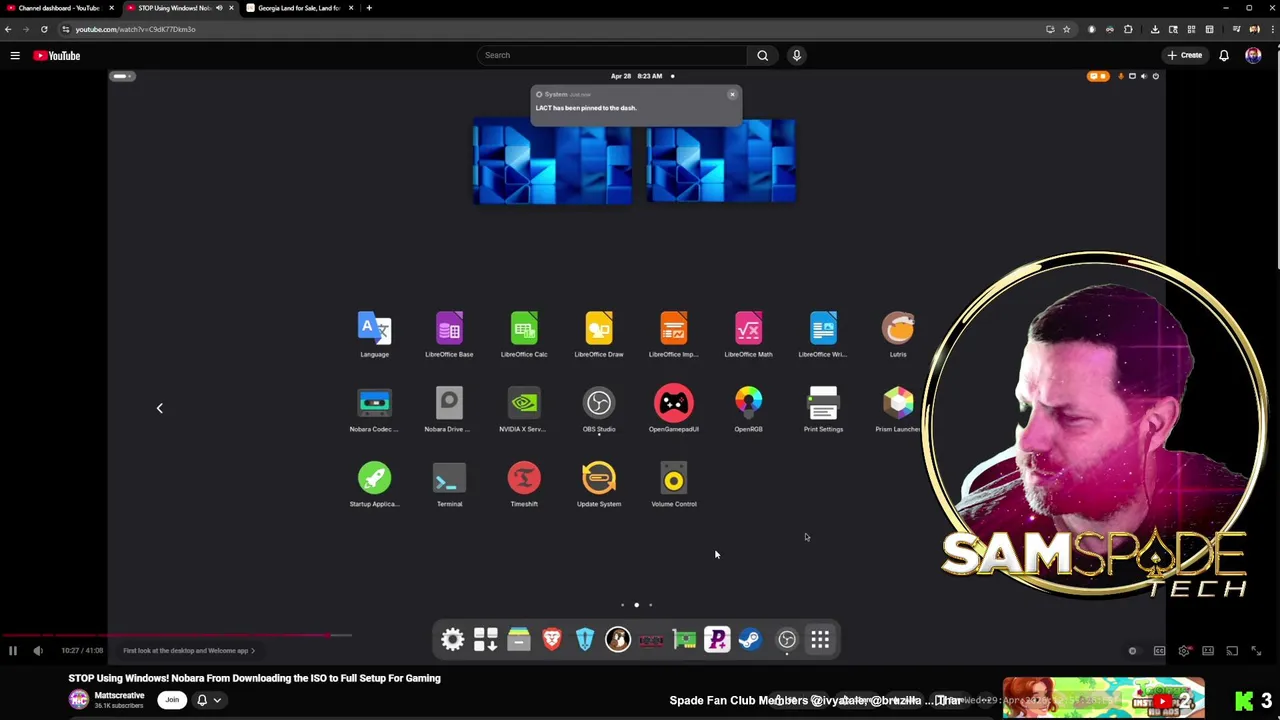Reload the browser page
The width and height of the screenshot is (1280, 720).
tap(44, 29)
